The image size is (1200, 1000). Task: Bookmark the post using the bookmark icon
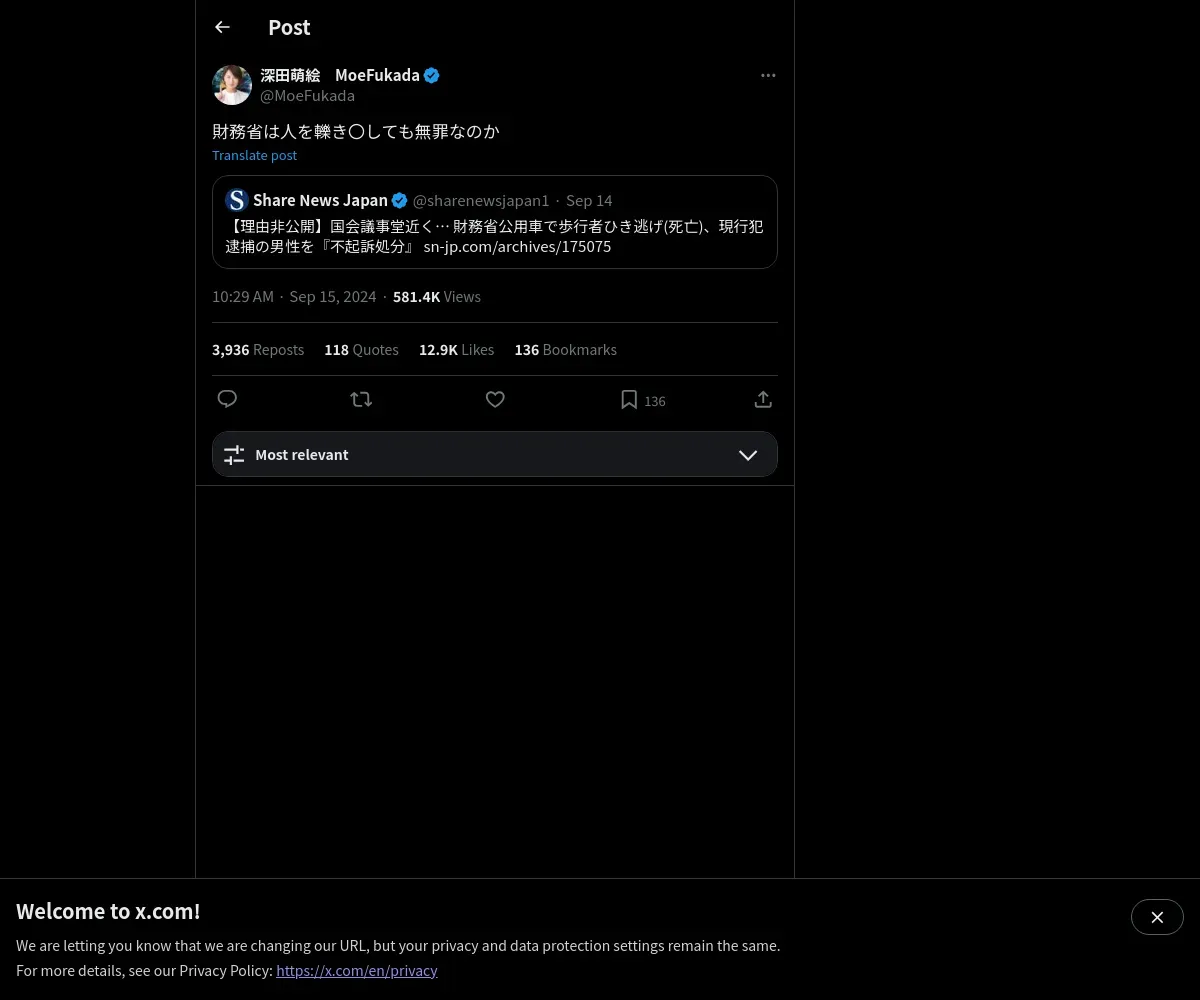629,400
